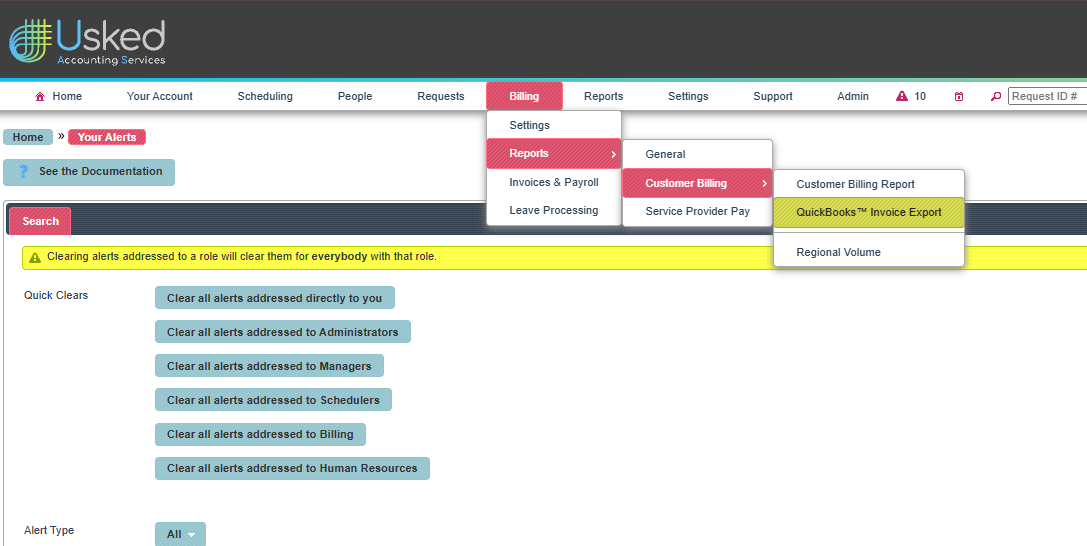Expand the Customer Billing submenu

(x=697, y=183)
